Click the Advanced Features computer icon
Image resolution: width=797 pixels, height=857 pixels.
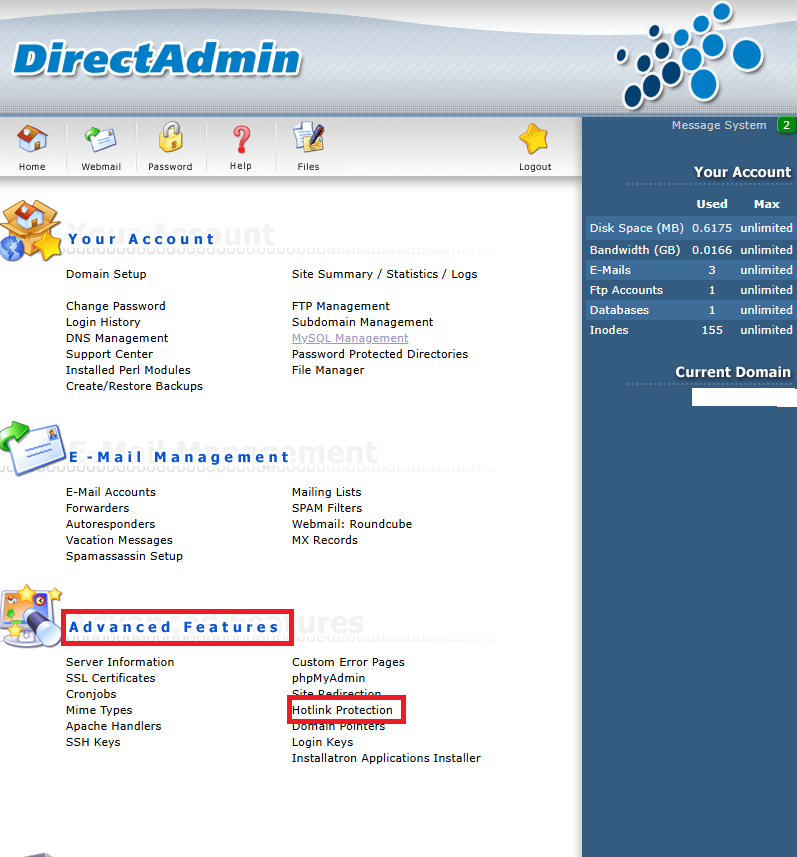click(31, 616)
